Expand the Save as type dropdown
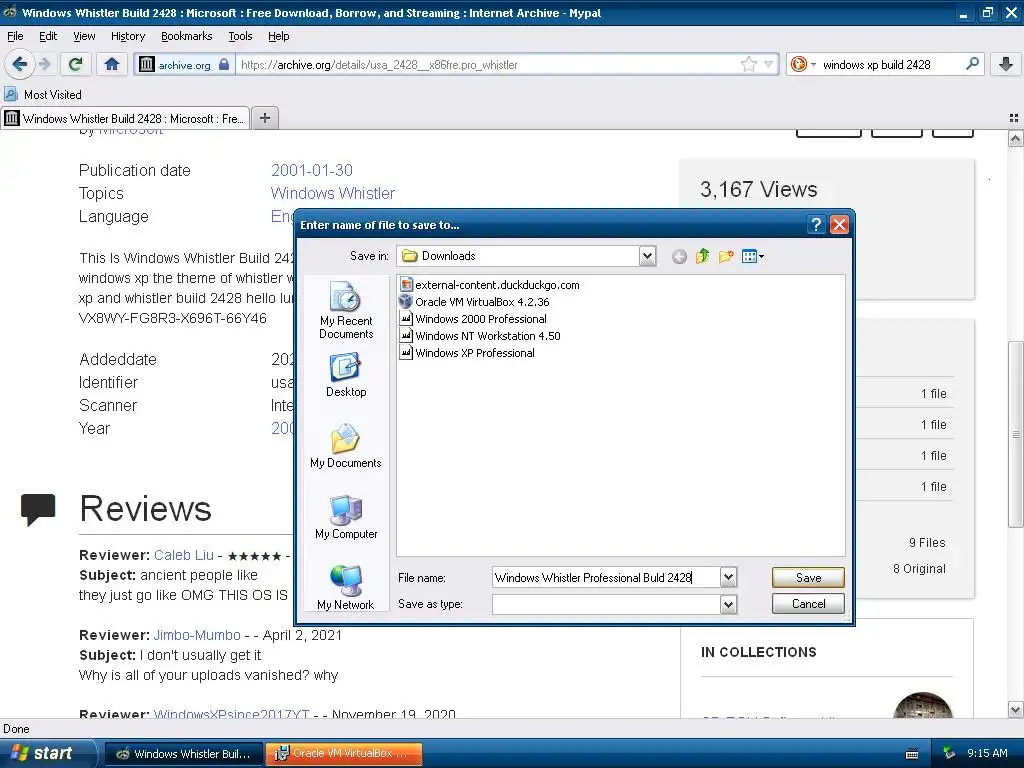The width and height of the screenshot is (1024, 768). pos(729,605)
